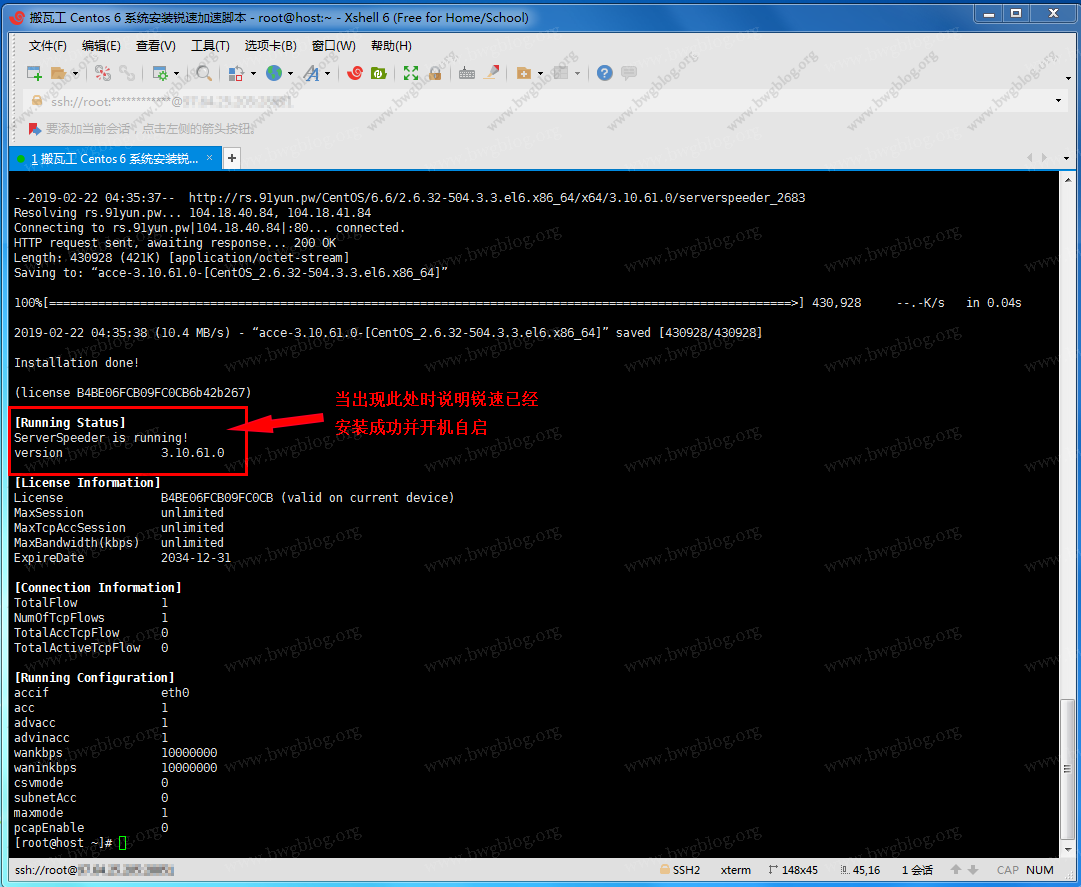The image size is (1081, 887).
Task: Click the SSH2 status bar indicator
Action: [680, 870]
